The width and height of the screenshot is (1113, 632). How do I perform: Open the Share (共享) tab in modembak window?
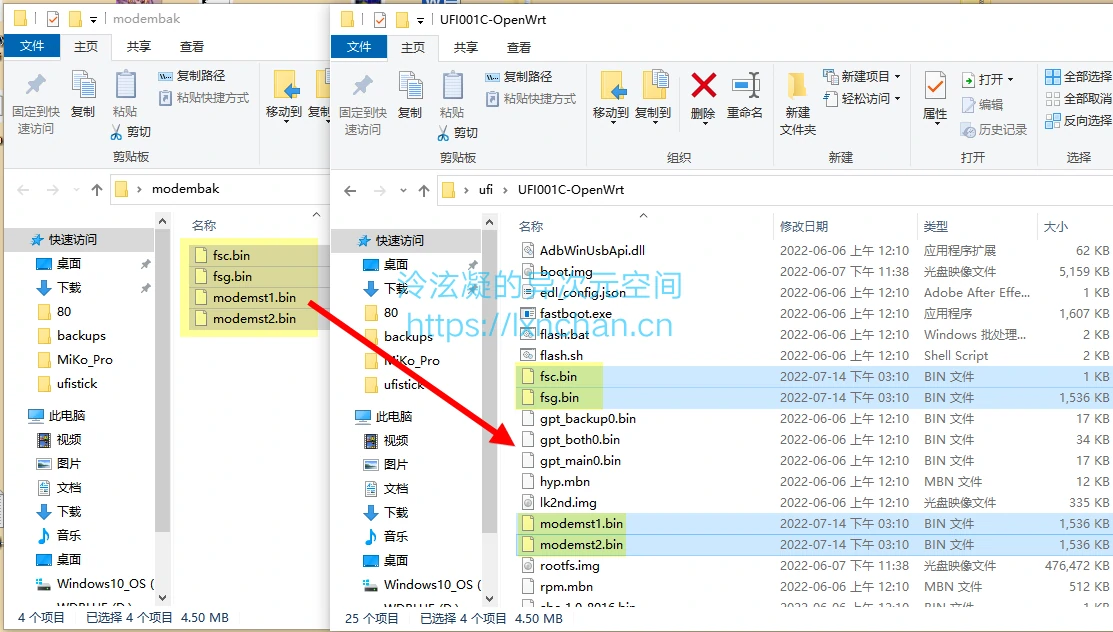139,46
